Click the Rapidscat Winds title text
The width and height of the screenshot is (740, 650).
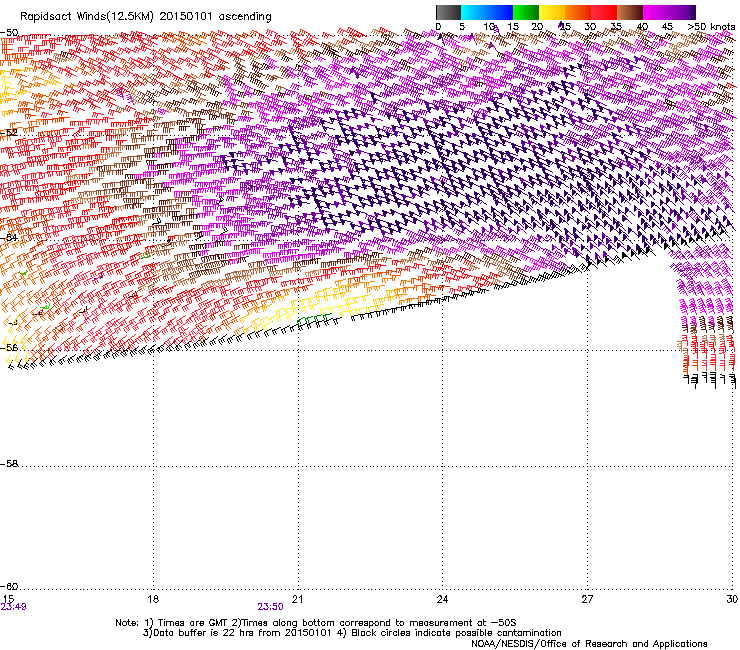pos(146,17)
